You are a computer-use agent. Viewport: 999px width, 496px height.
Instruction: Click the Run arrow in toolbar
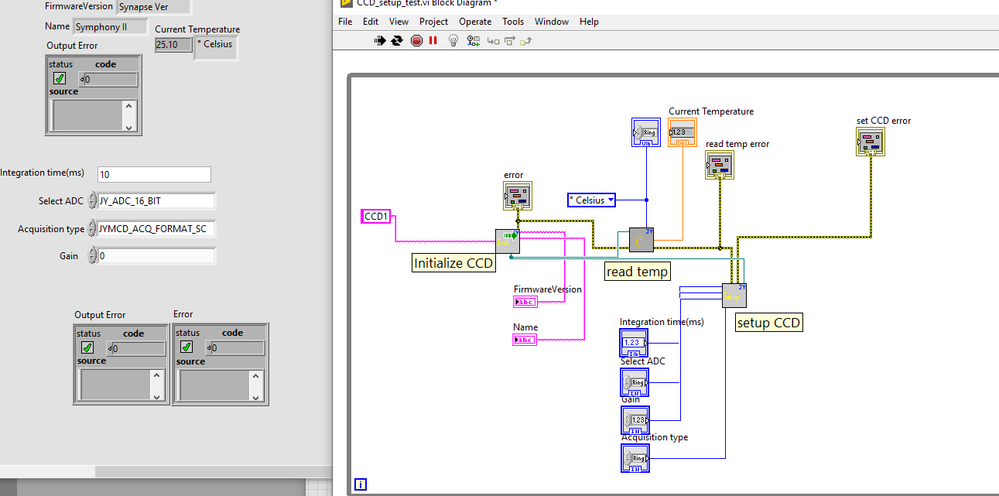pyautogui.click(x=380, y=40)
